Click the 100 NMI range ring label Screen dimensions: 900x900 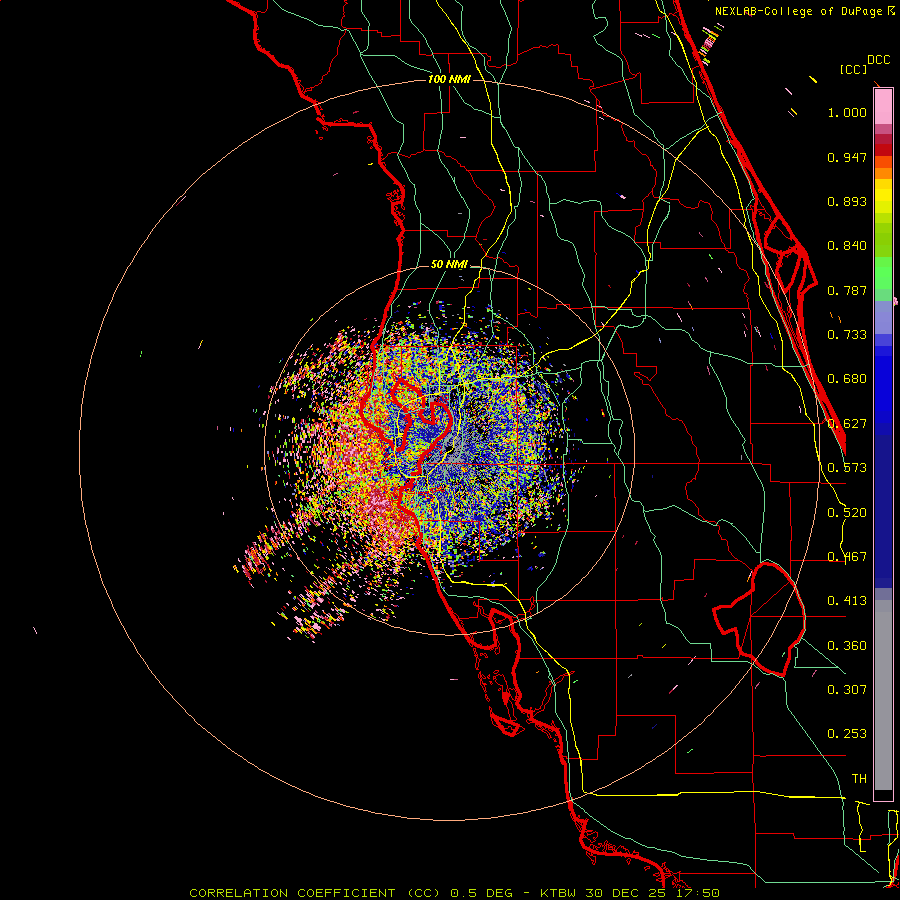[x=449, y=79]
